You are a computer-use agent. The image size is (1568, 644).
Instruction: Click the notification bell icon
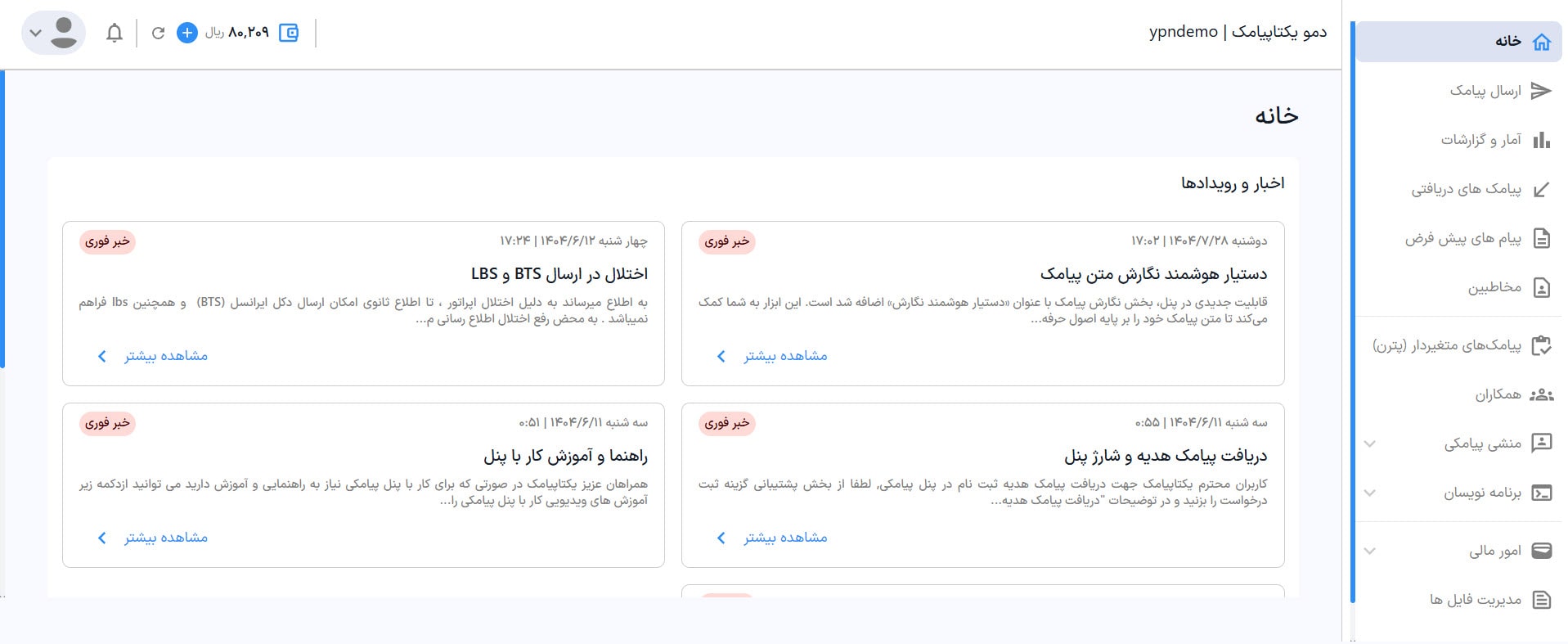(115, 33)
